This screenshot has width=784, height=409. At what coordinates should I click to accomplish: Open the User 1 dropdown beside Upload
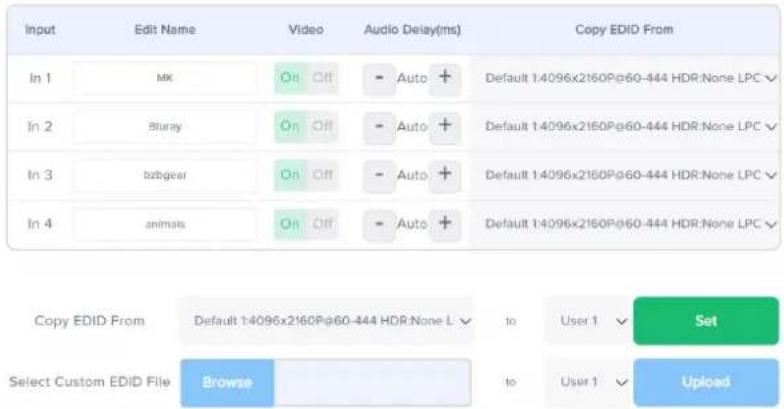(x=588, y=382)
